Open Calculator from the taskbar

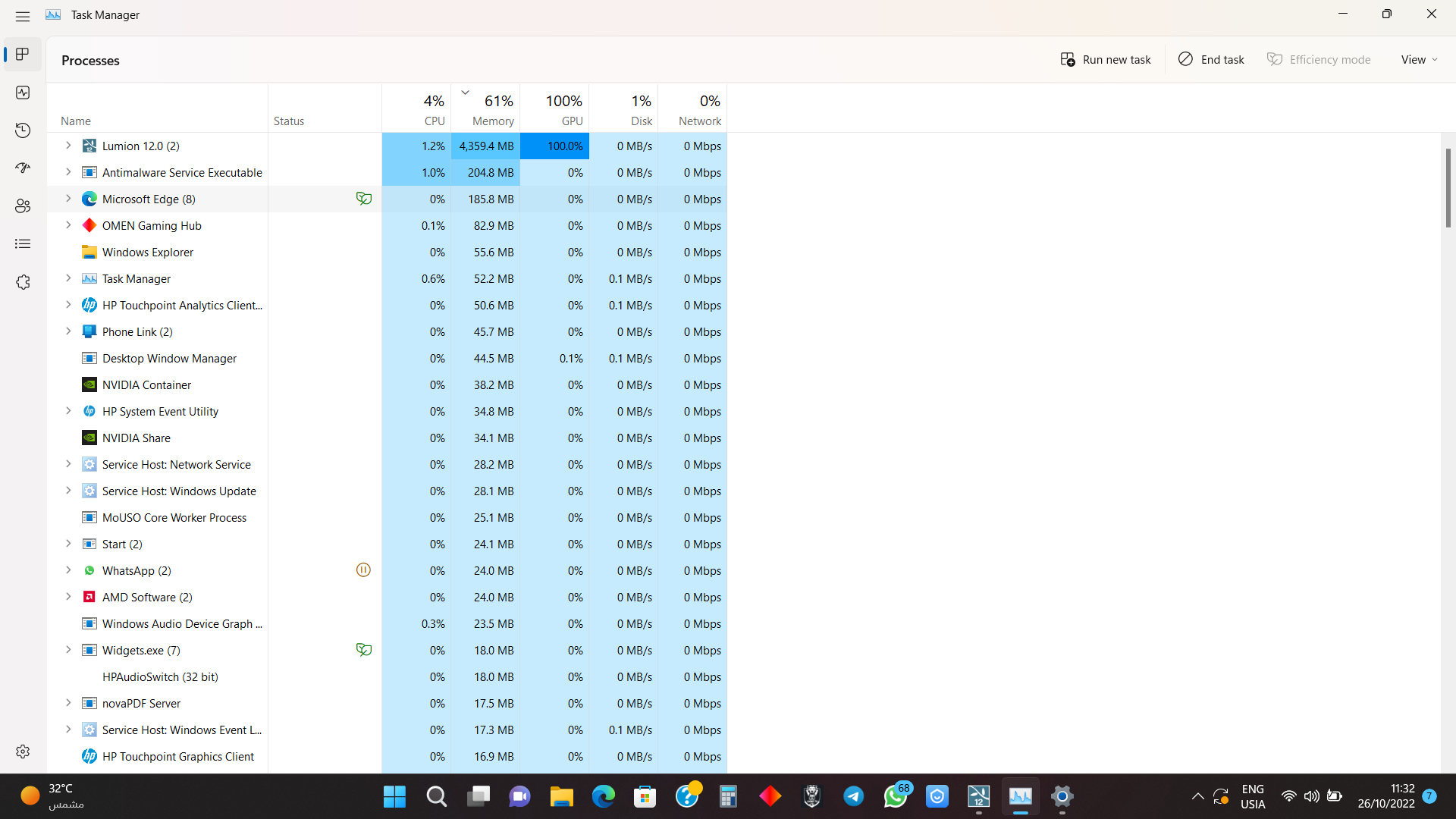click(x=729, y=796)
